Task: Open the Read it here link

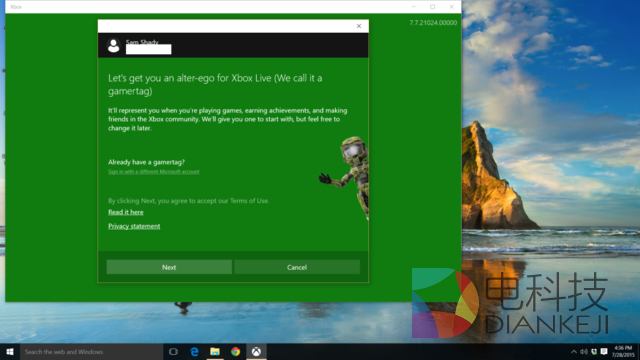Action: tap(126, 212)
